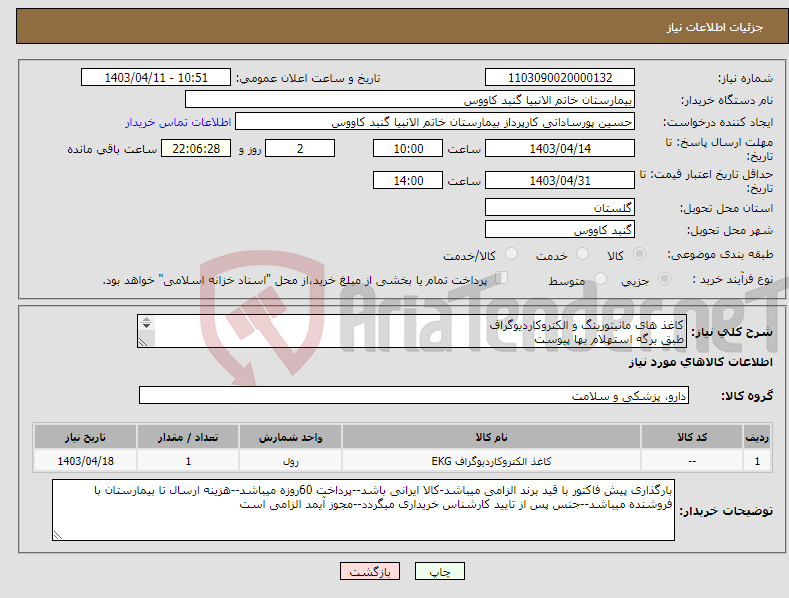Click the price validity date 1403/04/31
The height and width of the screenshot is (598, 789).
click(x=560, y=180)
